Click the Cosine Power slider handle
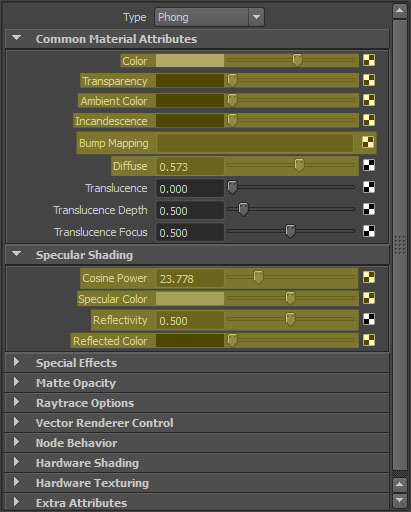 point(258,277)
